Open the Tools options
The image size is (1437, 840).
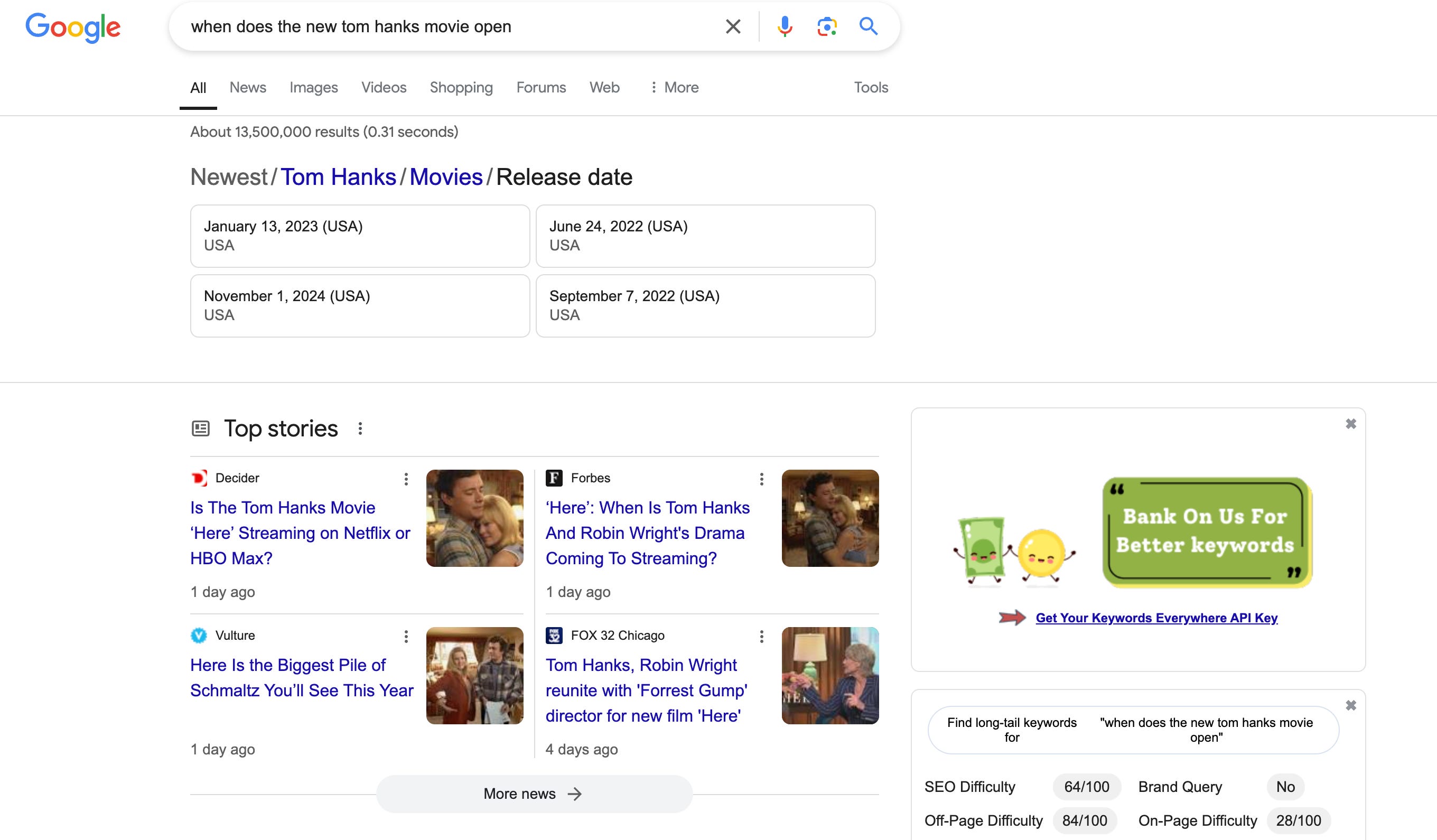click(x=870, y=87)
